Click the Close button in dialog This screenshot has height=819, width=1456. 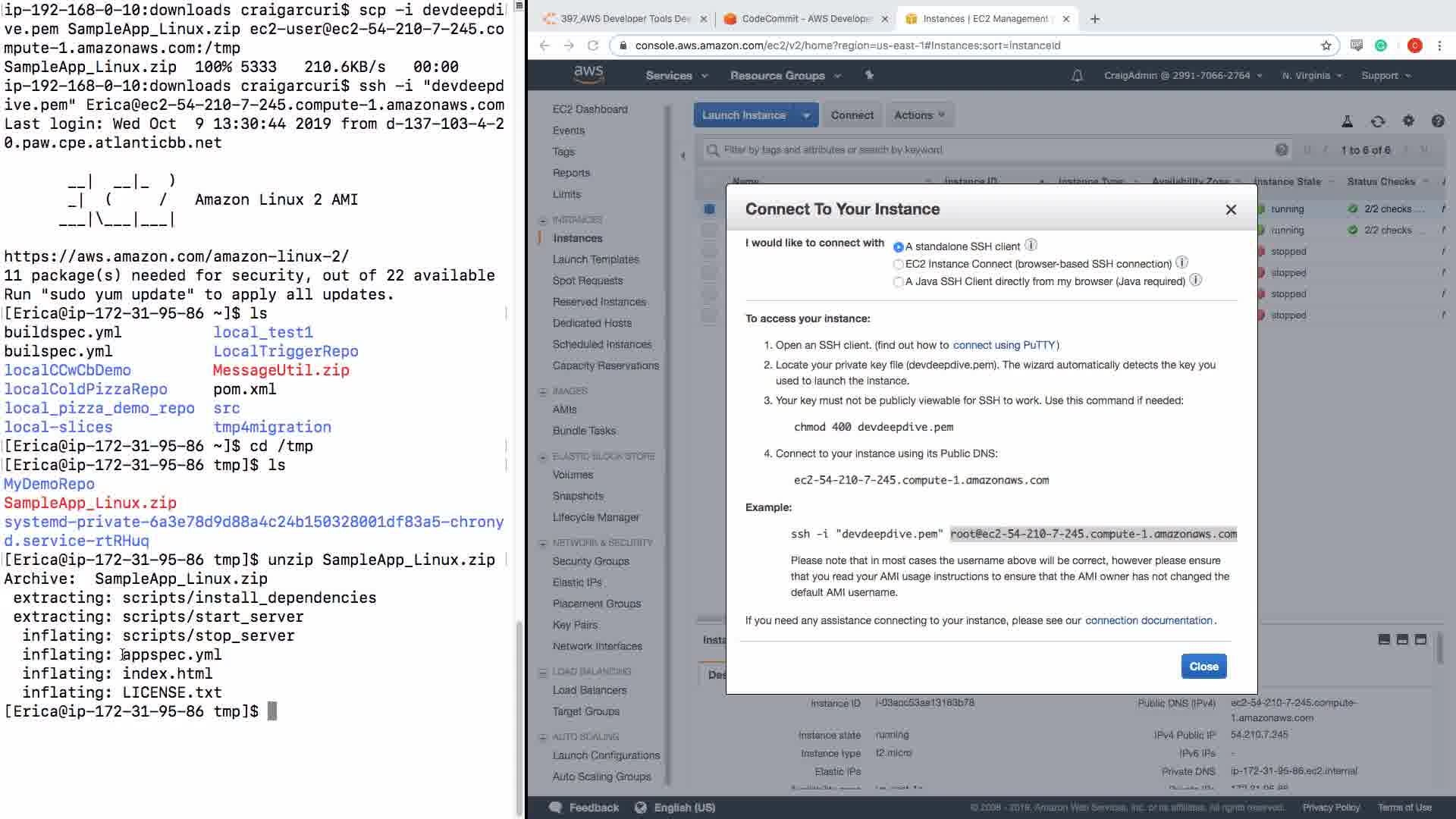click(1203, 667)
